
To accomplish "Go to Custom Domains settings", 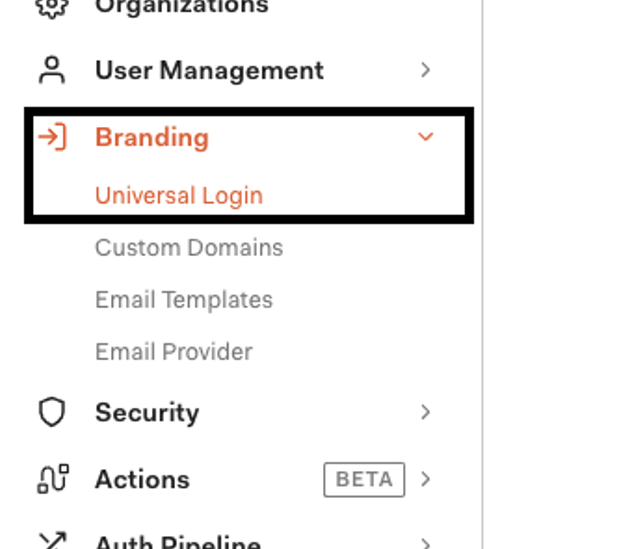I will [x=189, y=247].
